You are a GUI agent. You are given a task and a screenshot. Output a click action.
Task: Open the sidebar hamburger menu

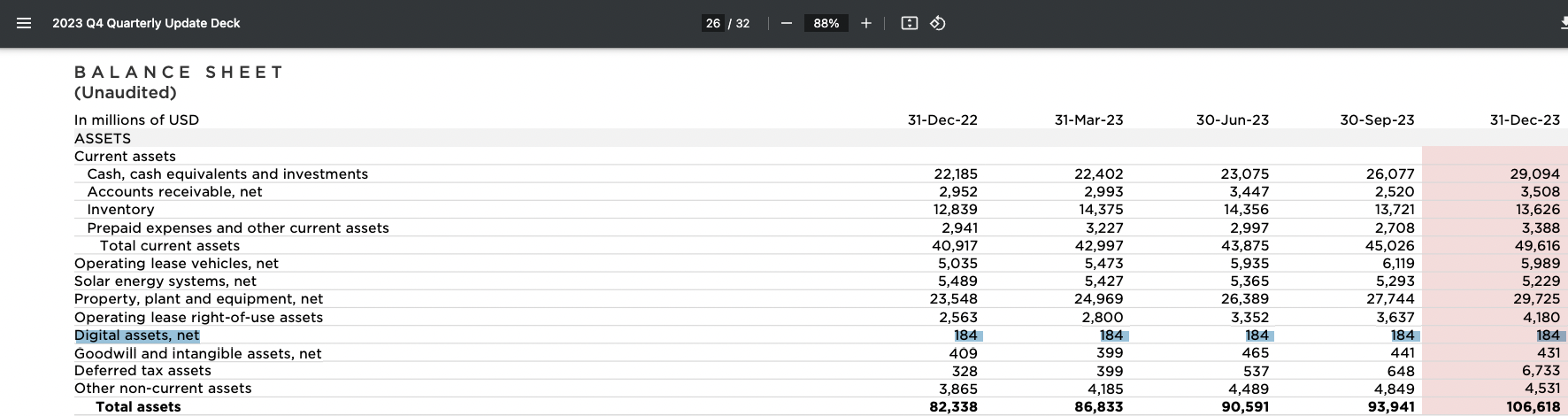point(24,23)
